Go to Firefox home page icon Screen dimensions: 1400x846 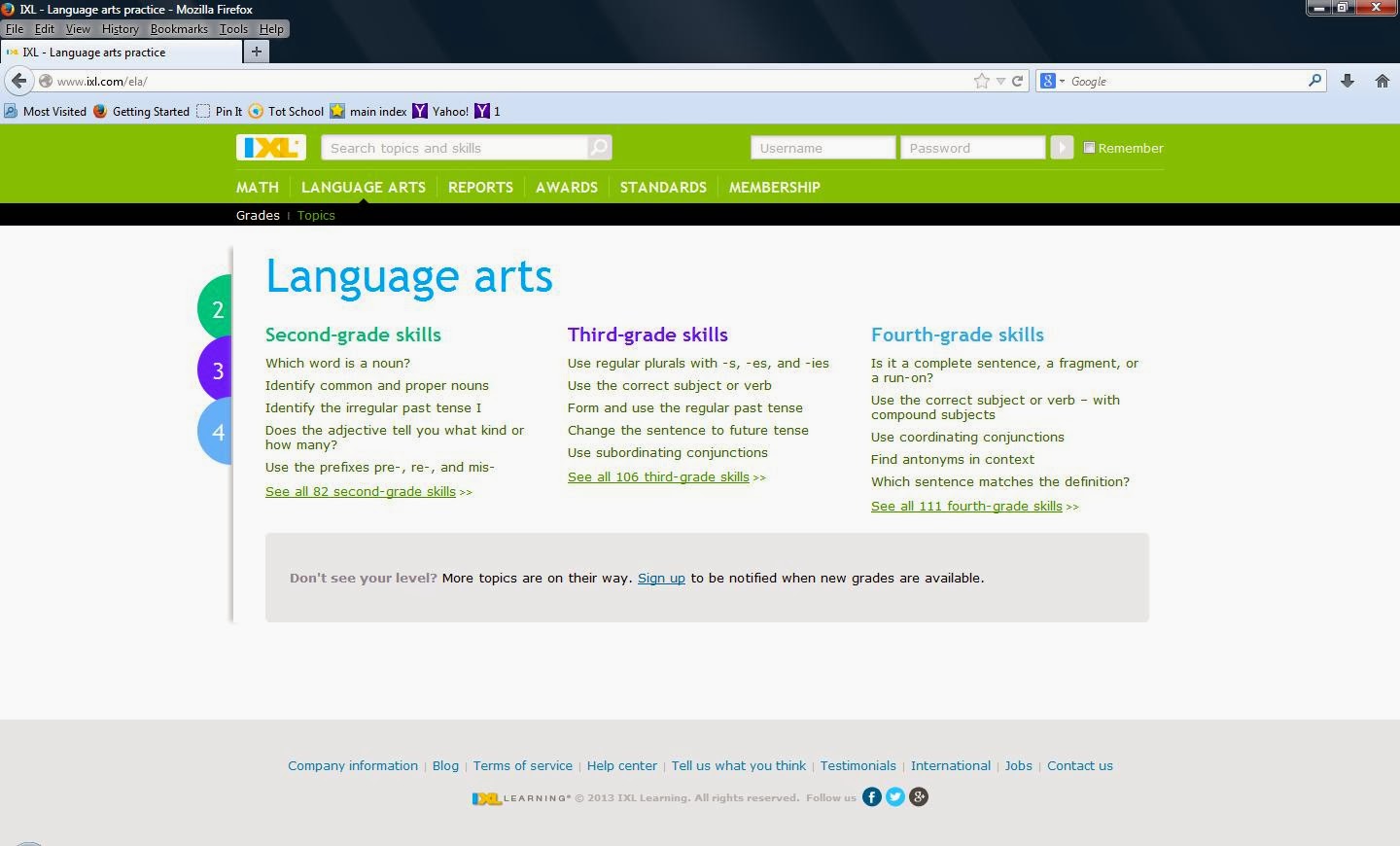[1382, 82]
